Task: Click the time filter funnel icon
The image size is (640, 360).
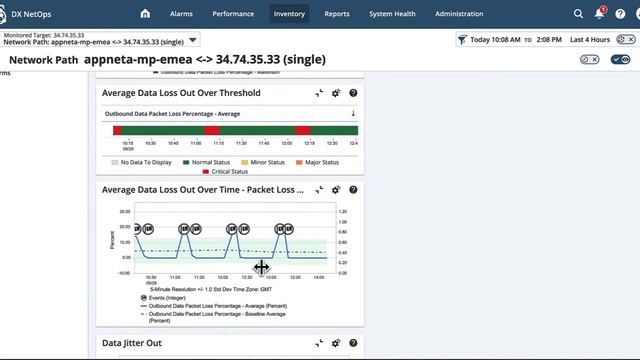Action: [x=462, y=40]
